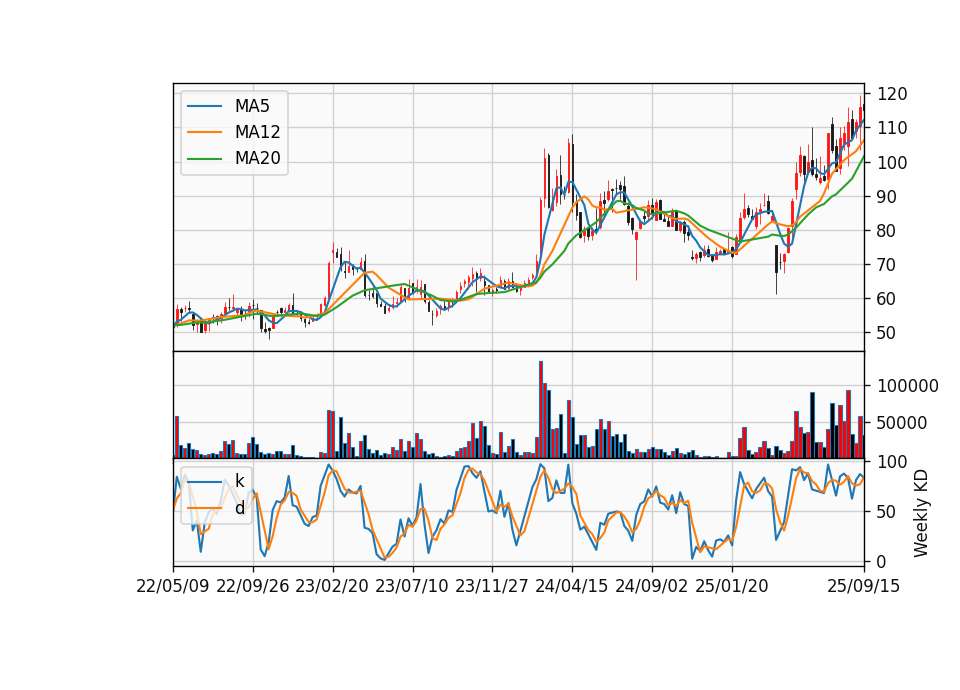Click the 24/04/15 date label
Screen dimensions: 960x690
[572, 586]
